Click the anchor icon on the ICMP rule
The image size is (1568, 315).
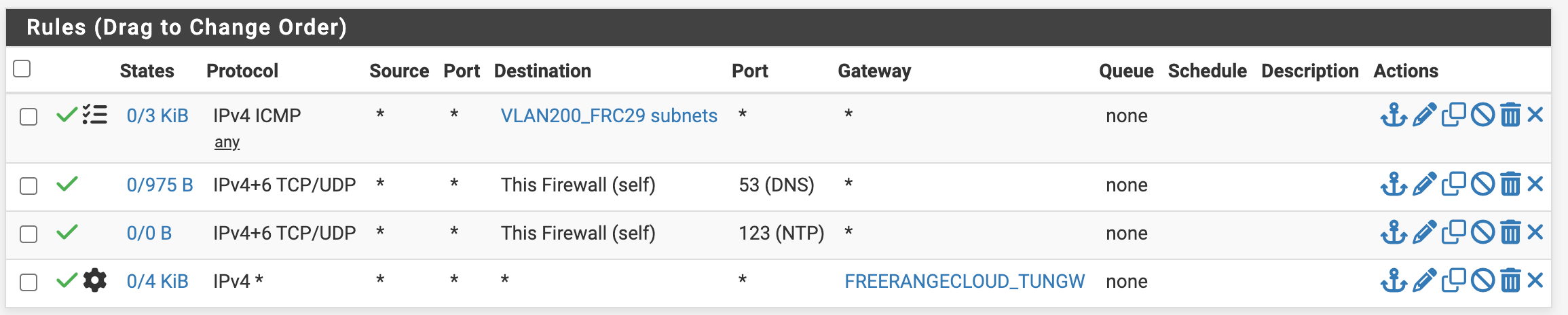point(1394,115)
